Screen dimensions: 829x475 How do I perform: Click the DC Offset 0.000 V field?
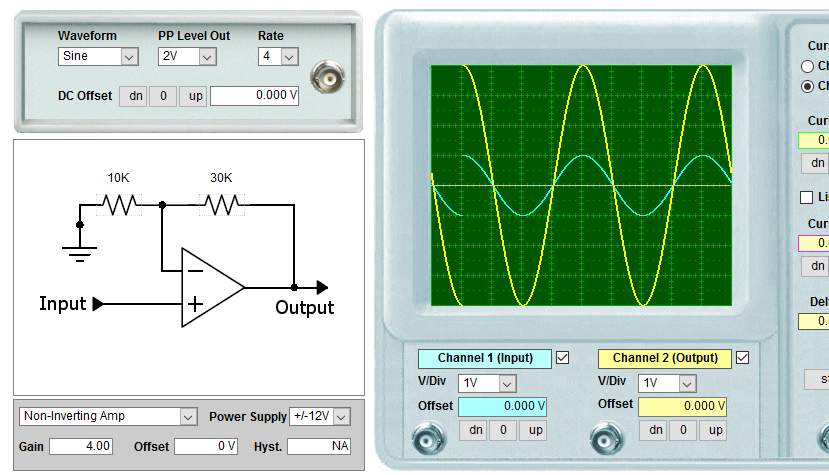coord(254,96)
